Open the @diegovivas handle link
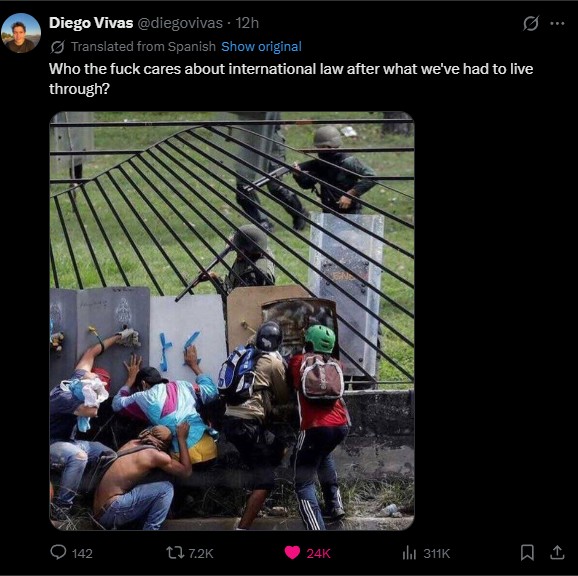Screen dimensions: 578x576 tap(180, 23)
